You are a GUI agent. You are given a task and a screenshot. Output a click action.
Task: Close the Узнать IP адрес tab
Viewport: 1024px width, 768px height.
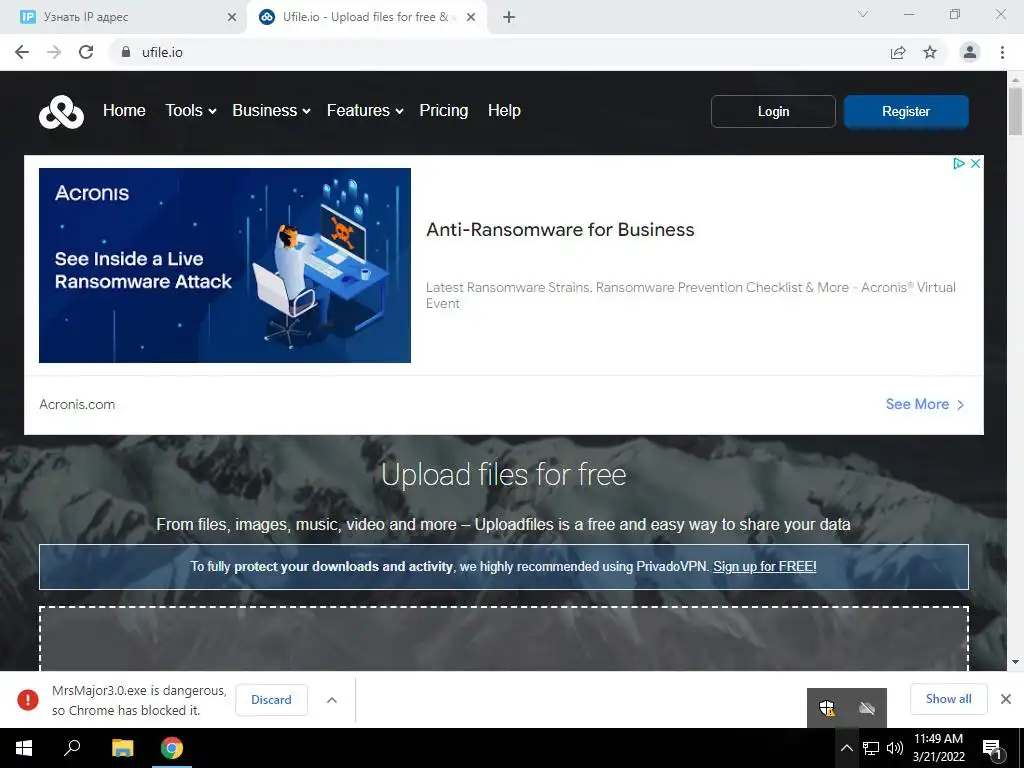pos(232,17)
